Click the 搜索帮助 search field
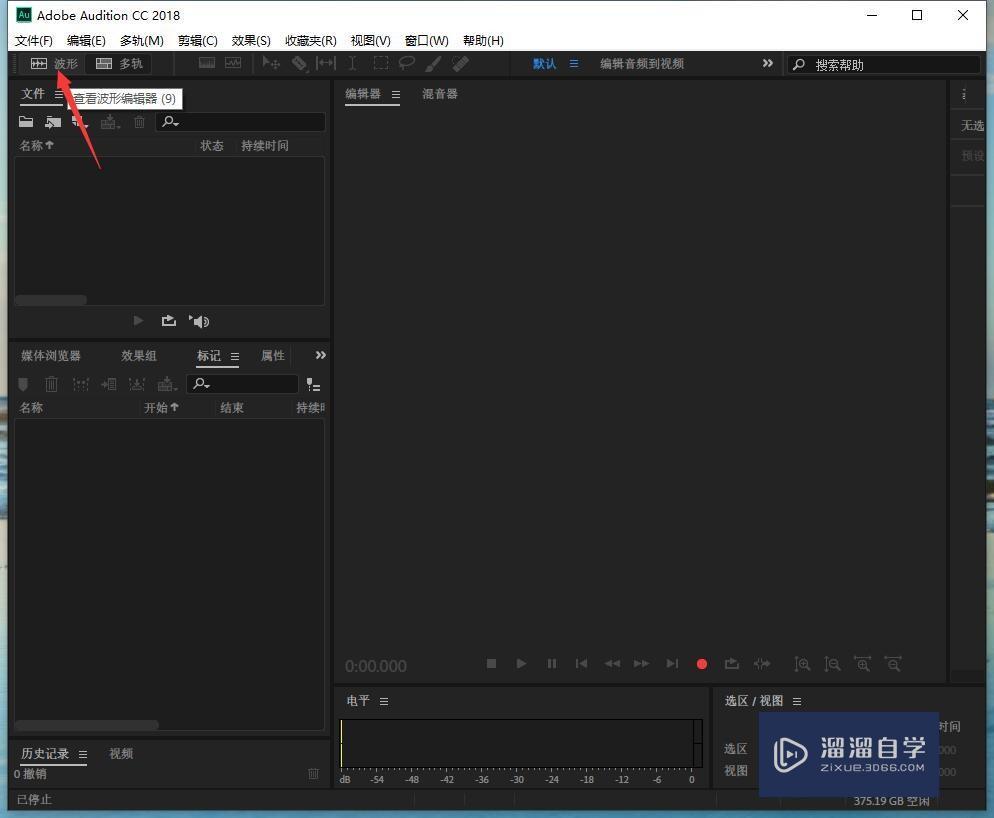 pyautogui.click(x=884, y=65)
